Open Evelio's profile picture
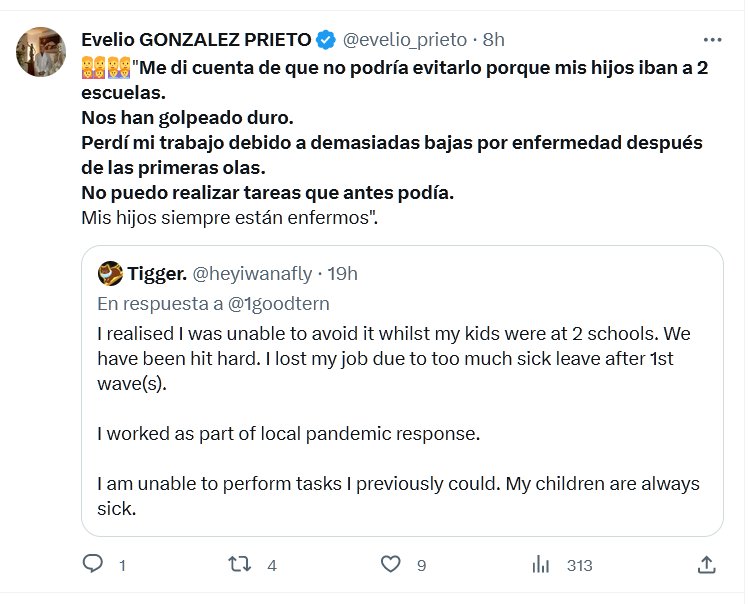 click(41, 52)
